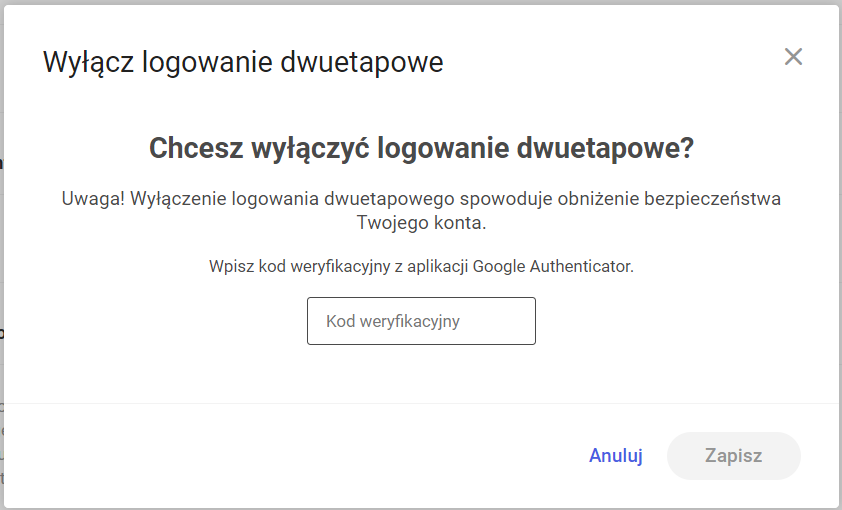Click the divider line above the buttons
Screen dimensions: 842x510
[x=422, y=403]
